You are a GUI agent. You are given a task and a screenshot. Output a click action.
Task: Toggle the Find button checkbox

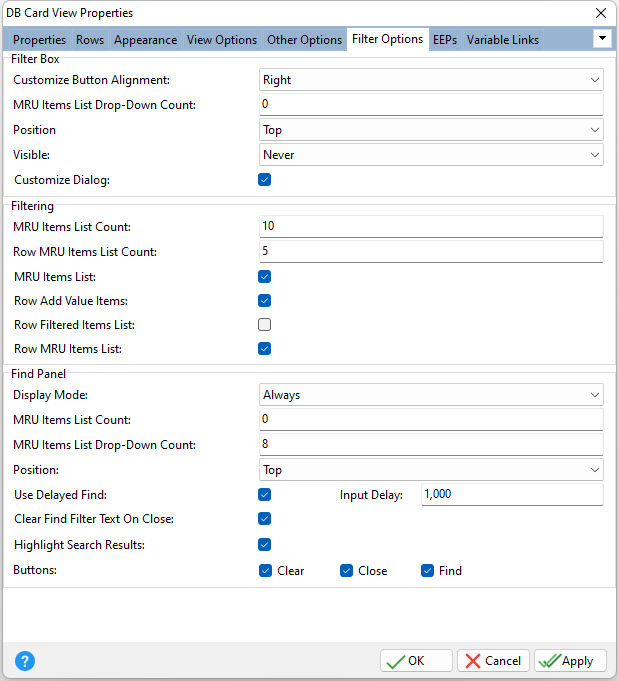click(427, 570)
